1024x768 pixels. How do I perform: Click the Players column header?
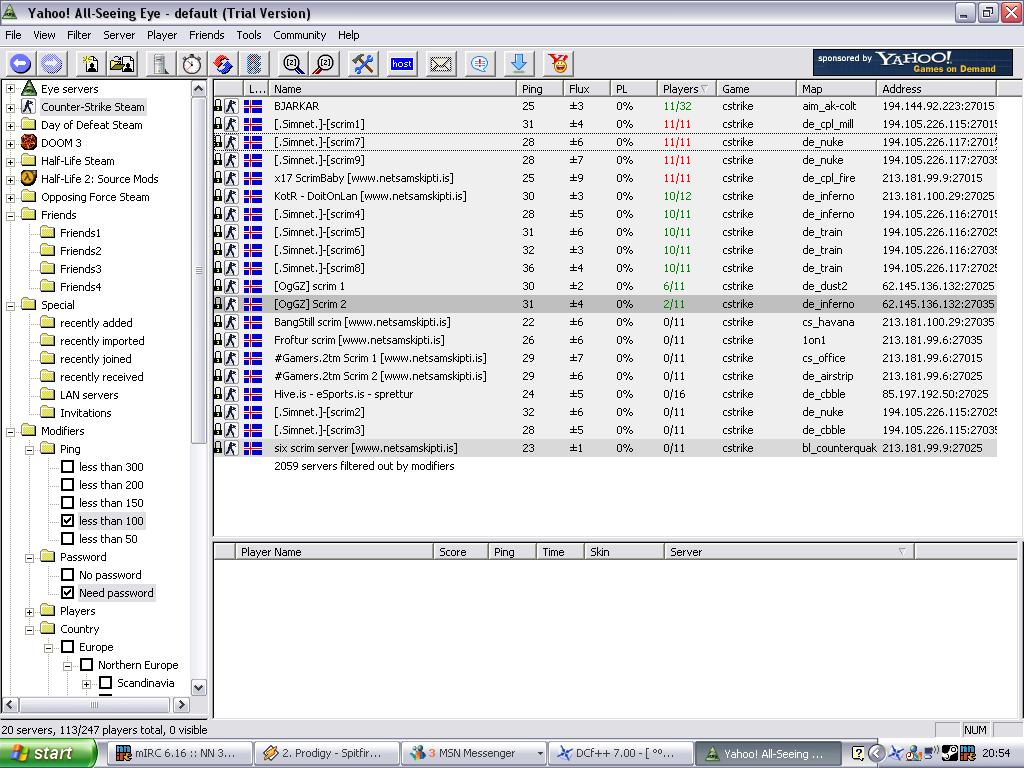point(686,89)
